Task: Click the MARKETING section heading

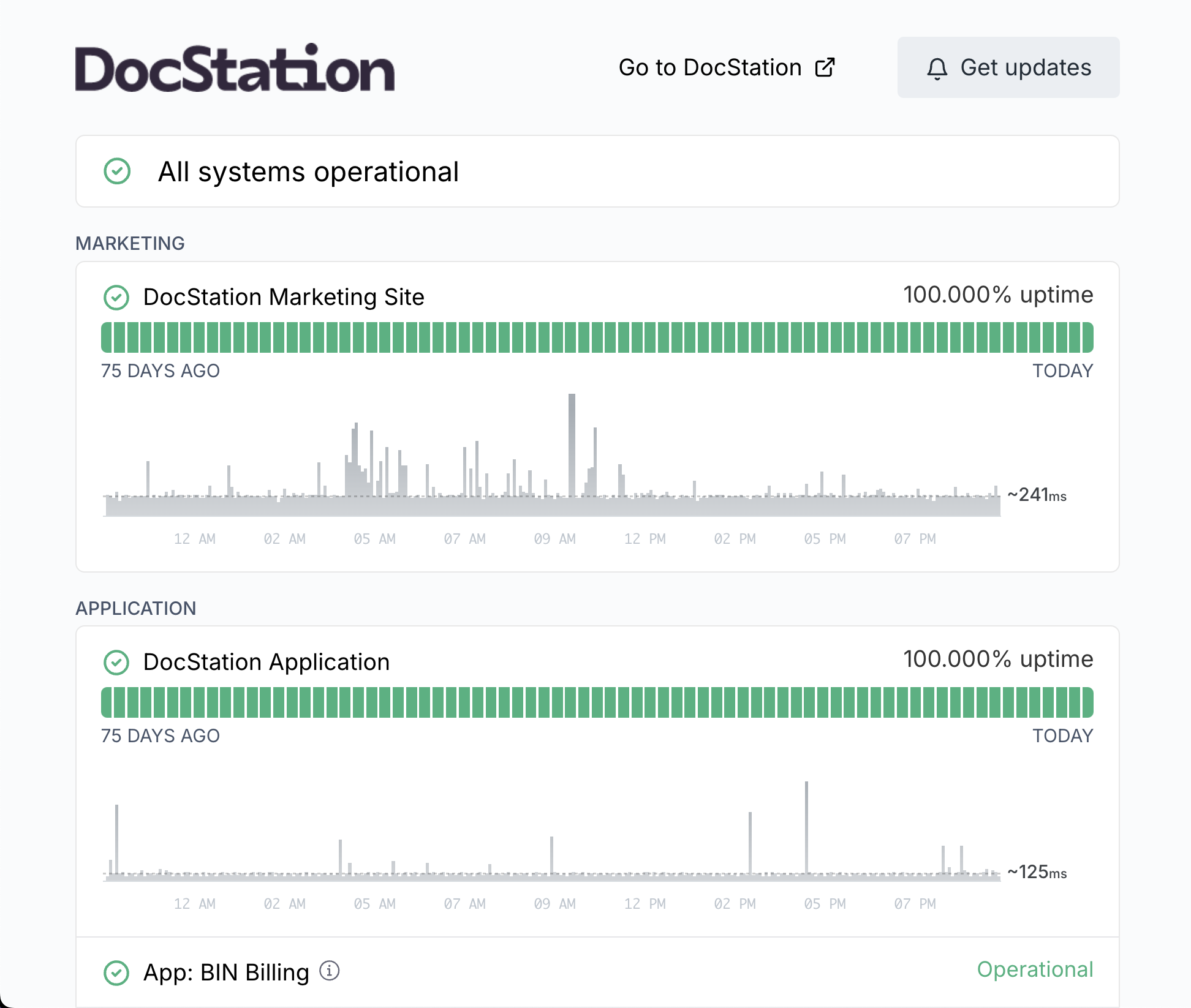Action: click(130, 243)
